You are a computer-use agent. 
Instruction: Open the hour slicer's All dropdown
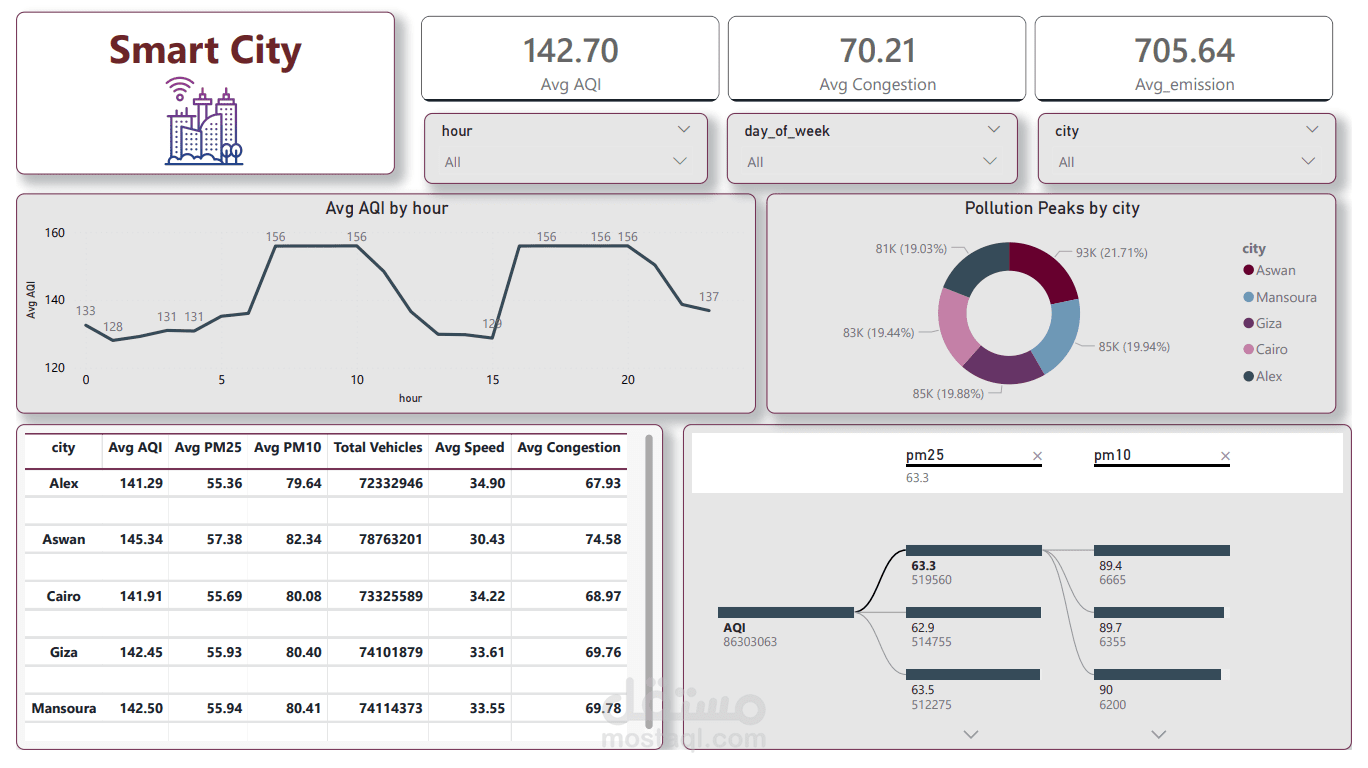click(x=566, y=162)
